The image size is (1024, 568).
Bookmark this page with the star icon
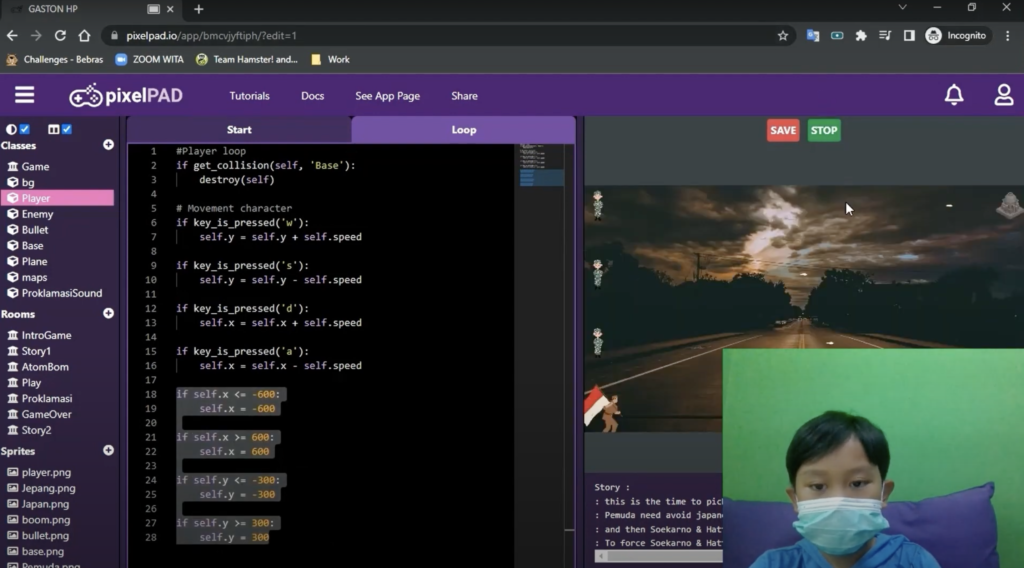point(783,35)
